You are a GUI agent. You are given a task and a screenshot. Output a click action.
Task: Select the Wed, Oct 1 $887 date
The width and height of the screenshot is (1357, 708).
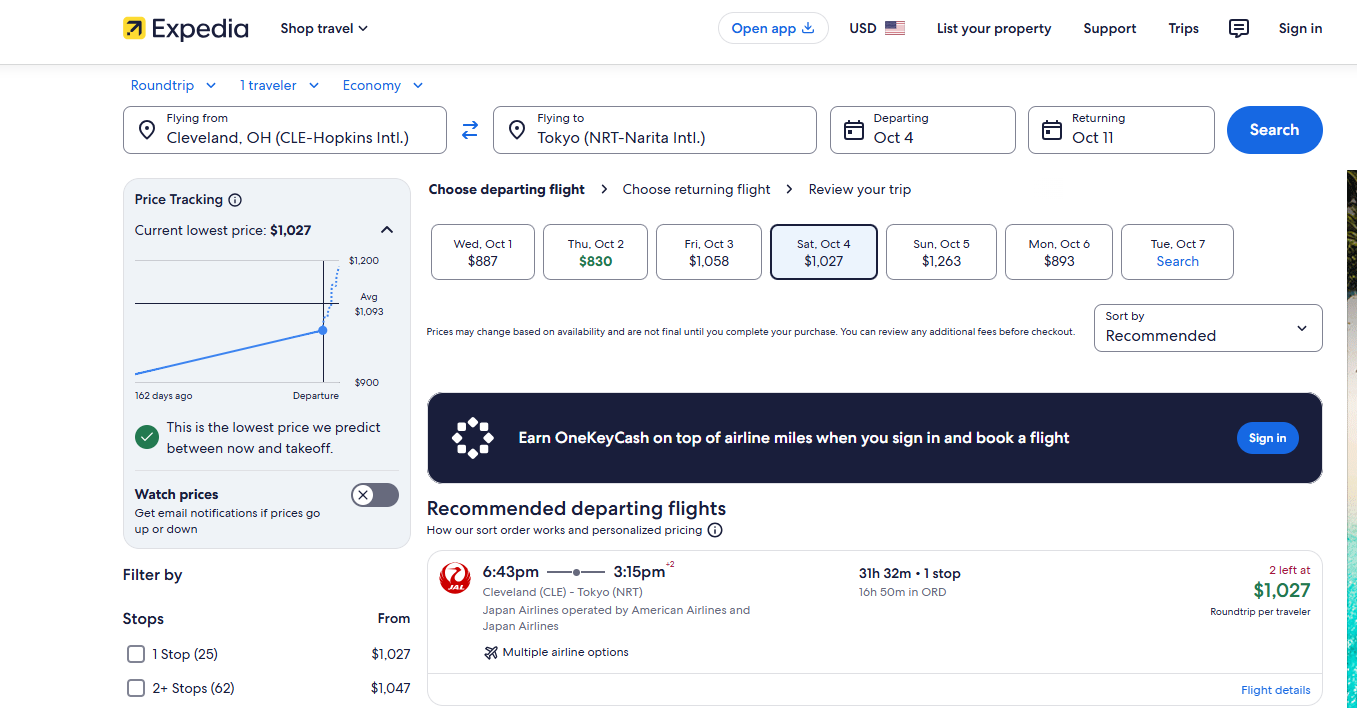click(483, 252)
